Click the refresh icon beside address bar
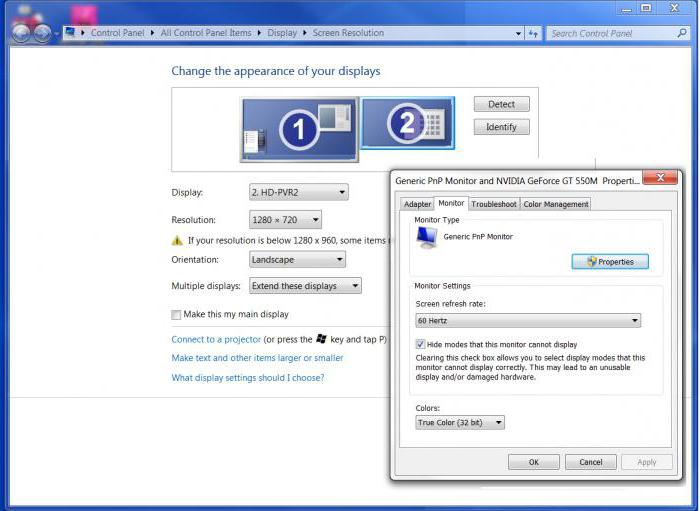 point(533,33)
